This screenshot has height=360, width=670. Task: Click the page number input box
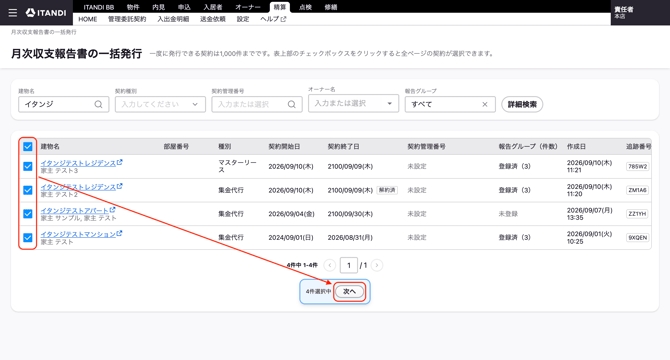coord(349,265)
